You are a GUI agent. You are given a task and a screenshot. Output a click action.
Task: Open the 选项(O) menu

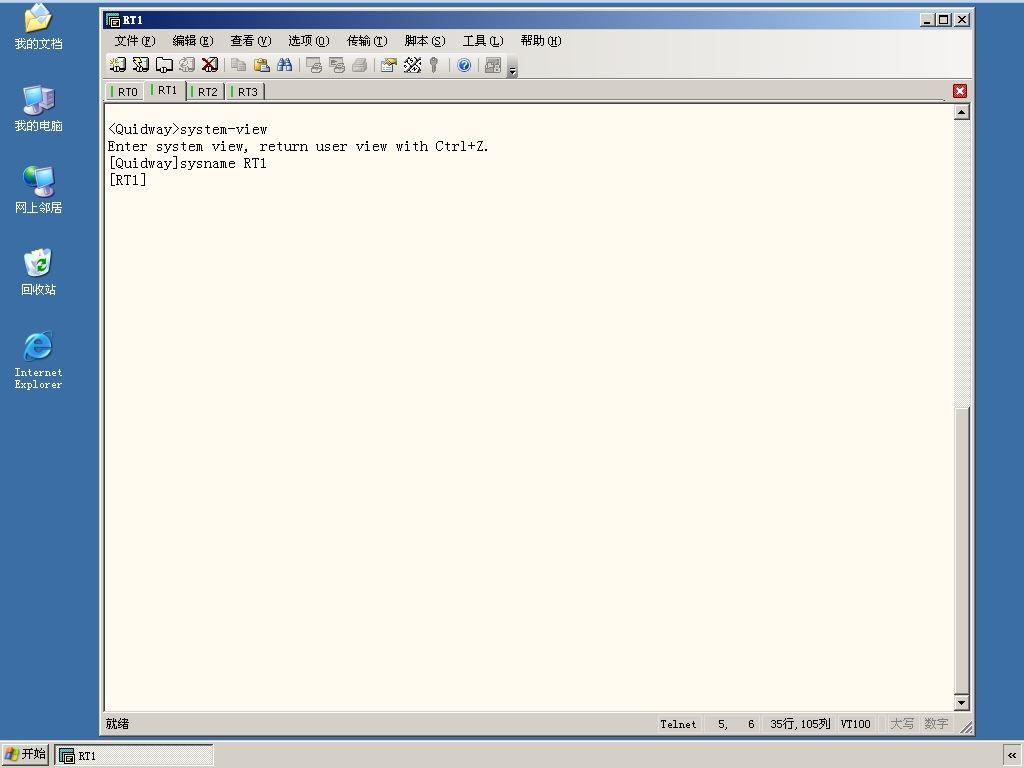(309, 40)
